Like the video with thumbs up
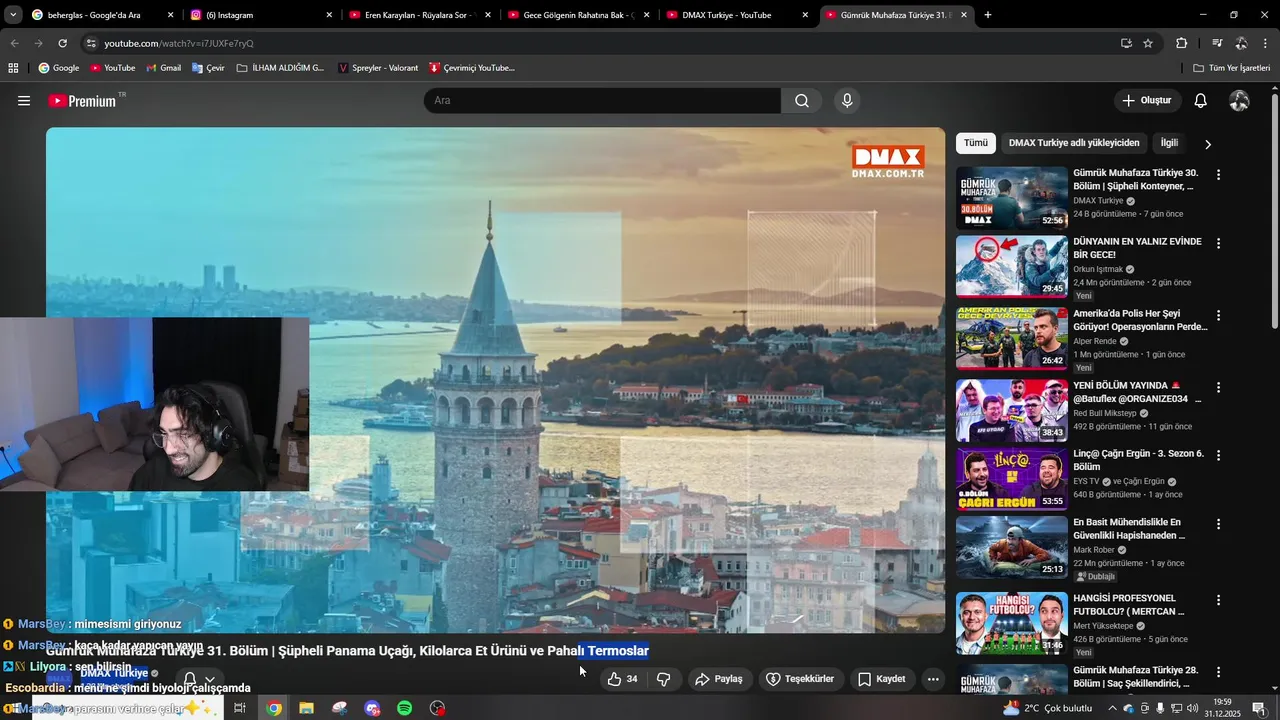 pyautogui.click(x=622, y=679)
